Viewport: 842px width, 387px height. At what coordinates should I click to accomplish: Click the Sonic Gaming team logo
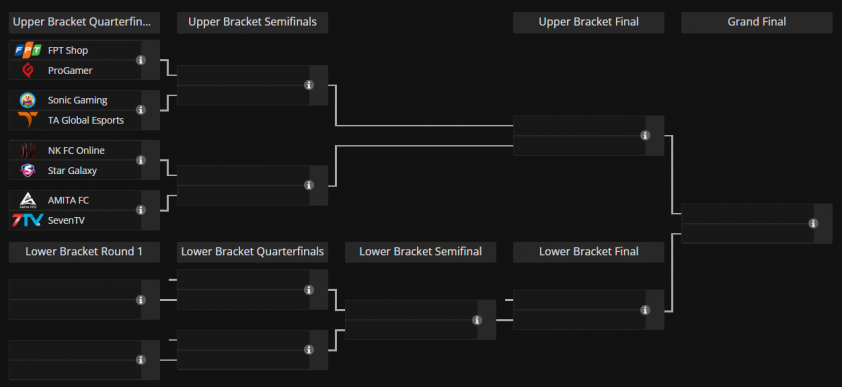tap(27, 100)
